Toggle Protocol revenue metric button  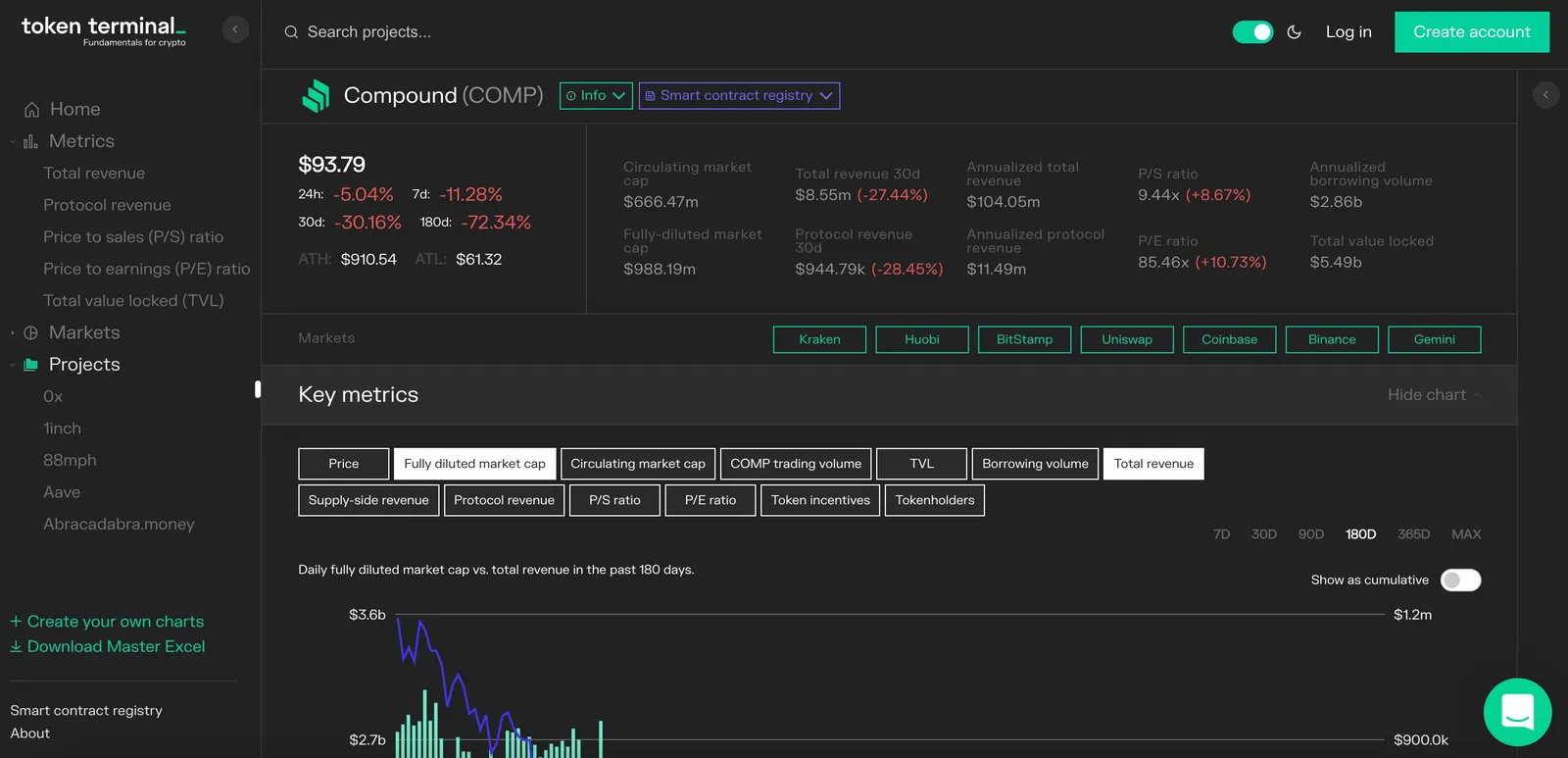(x=504, y=500)
